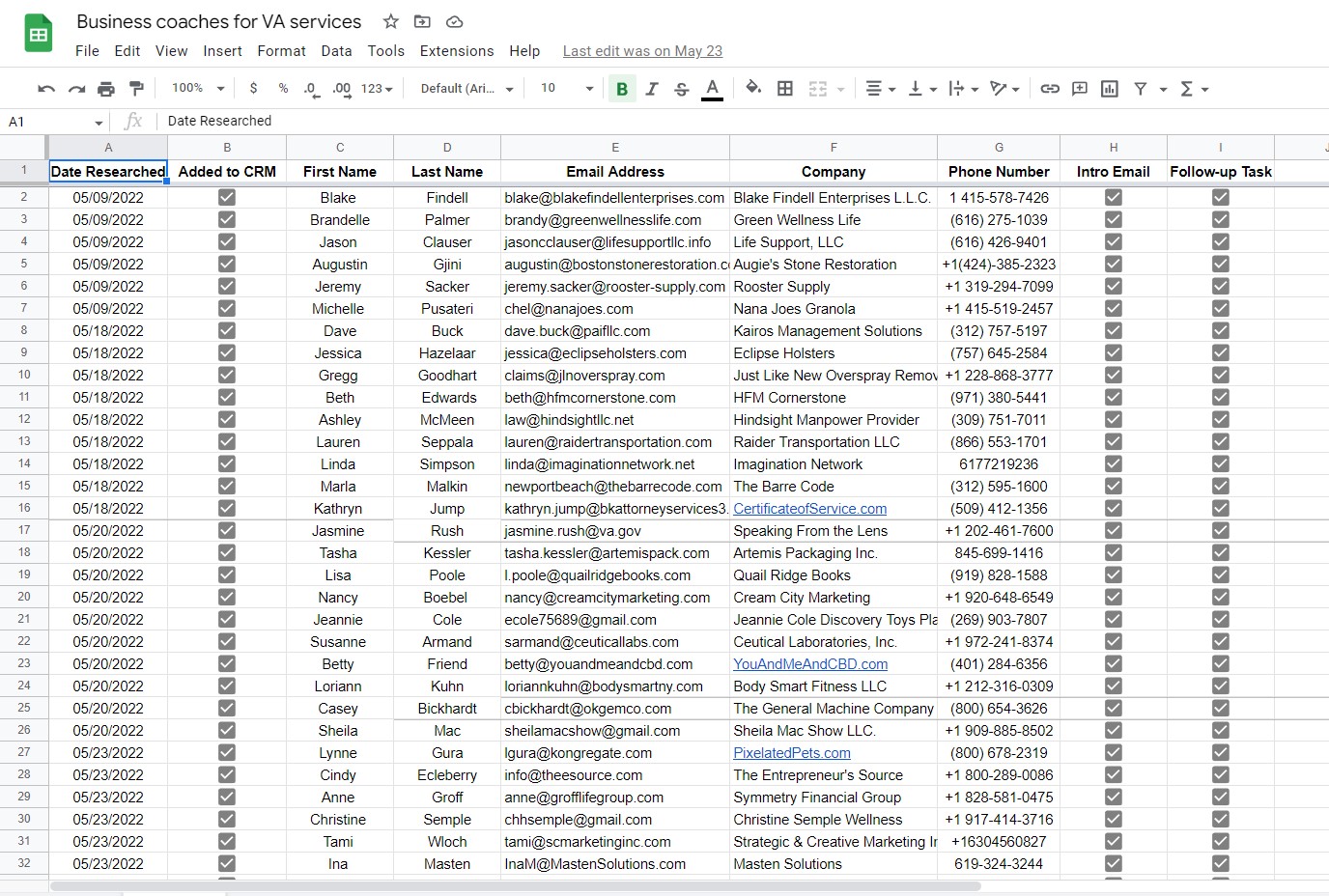Open 'Last edit was on May 23' link
Screen dimensions: 1329x896
[x=642, y=51]
